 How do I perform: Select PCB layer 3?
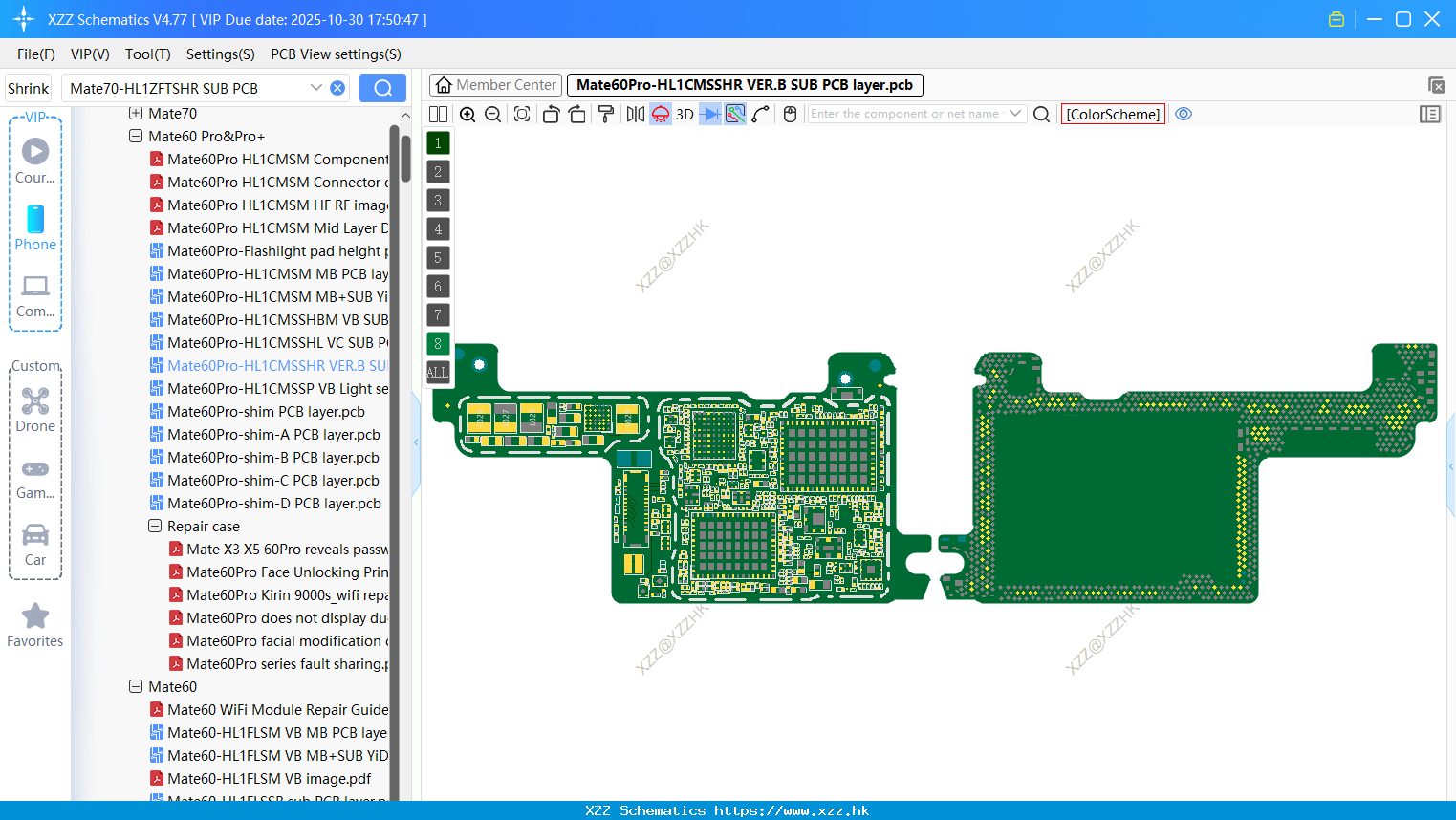(x=438, y=201)
